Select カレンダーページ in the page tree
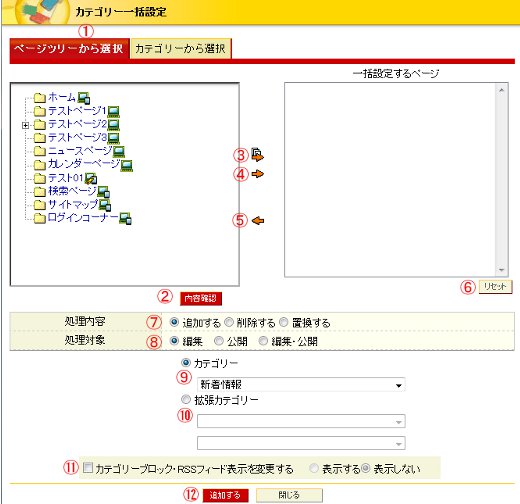This screenshot has height=504, width=520. click(84, 164)
